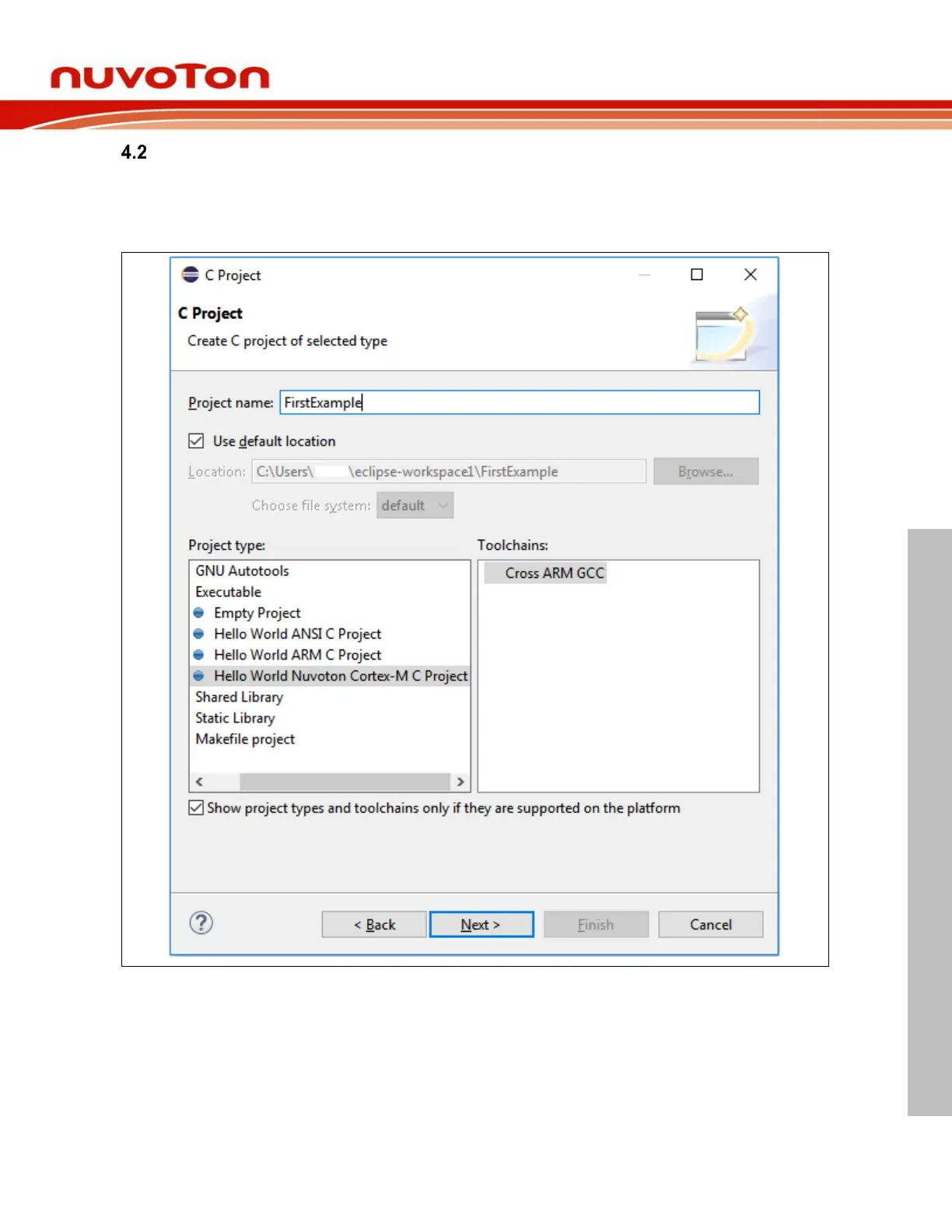Click the Next > button
Screen dimensions: 952x1232
click(x=481, y=925)
